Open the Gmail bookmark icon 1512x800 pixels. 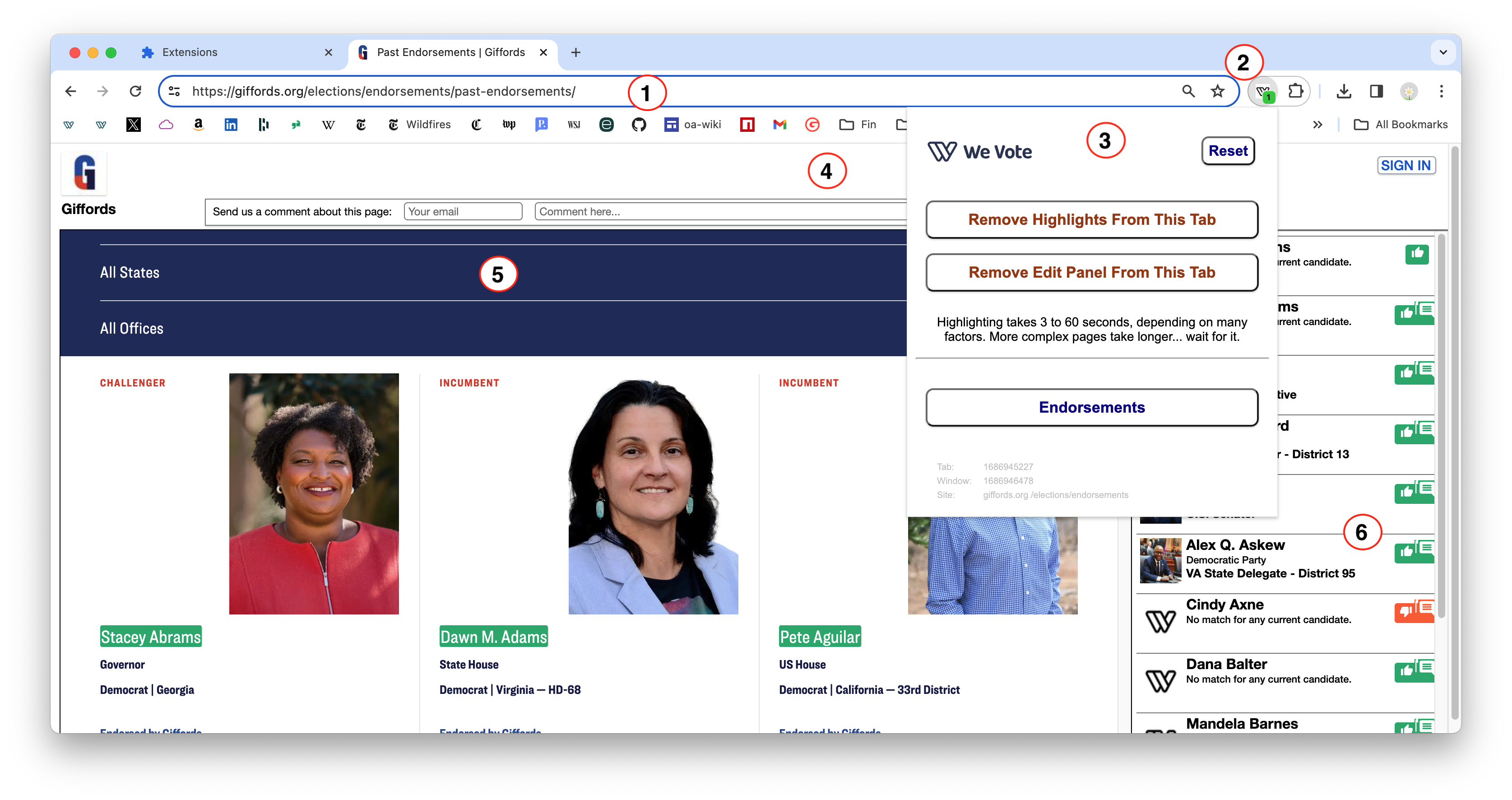pyautogui.click(x=779, y=125)
